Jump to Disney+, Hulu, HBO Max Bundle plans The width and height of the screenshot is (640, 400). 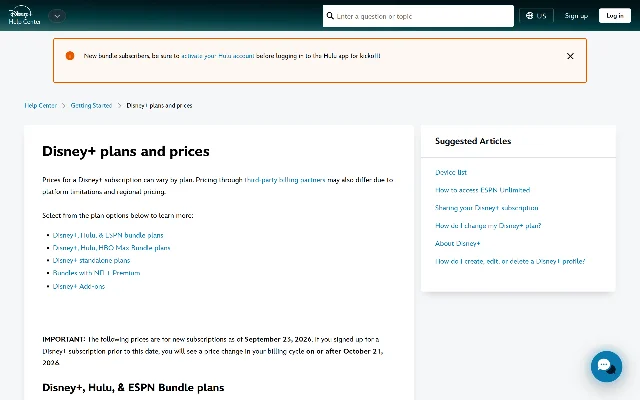tap(111, 248)
